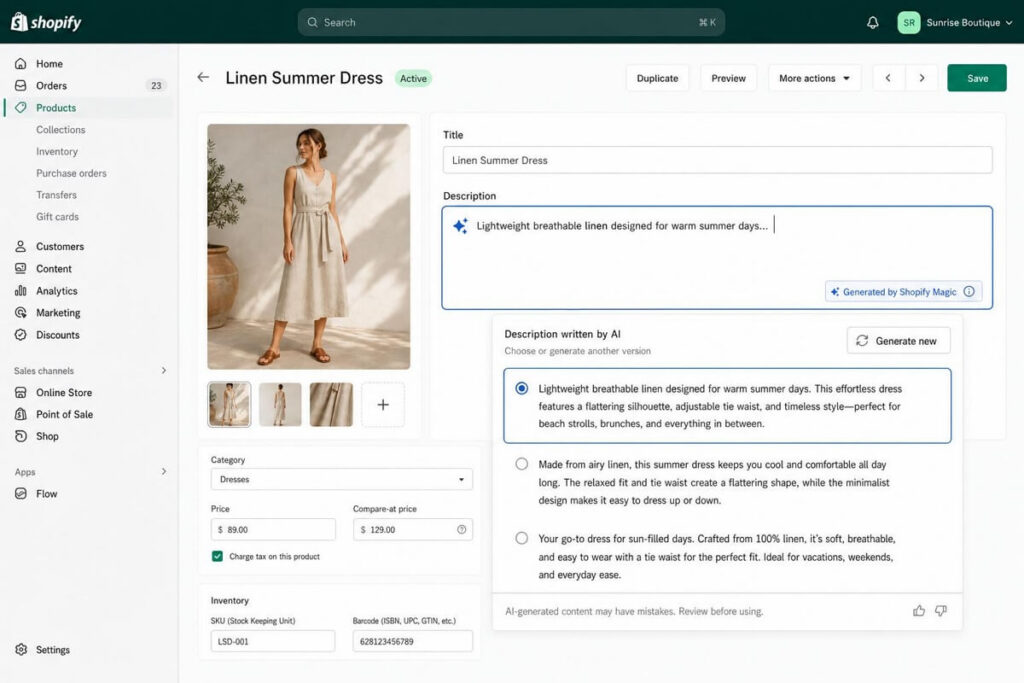Open the Sunrise Boutique account menu
Image resolution: width=1024 pixels, height=683 pixels.
(x=955, y=22)
